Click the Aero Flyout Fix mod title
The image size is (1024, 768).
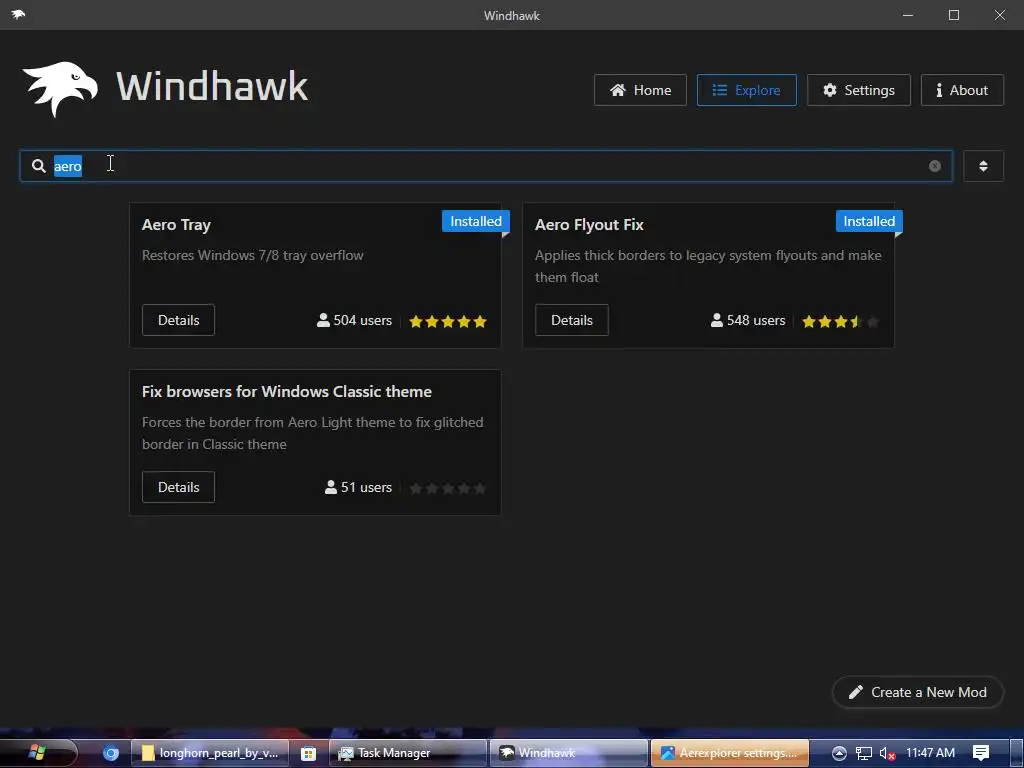coord(589,225)
